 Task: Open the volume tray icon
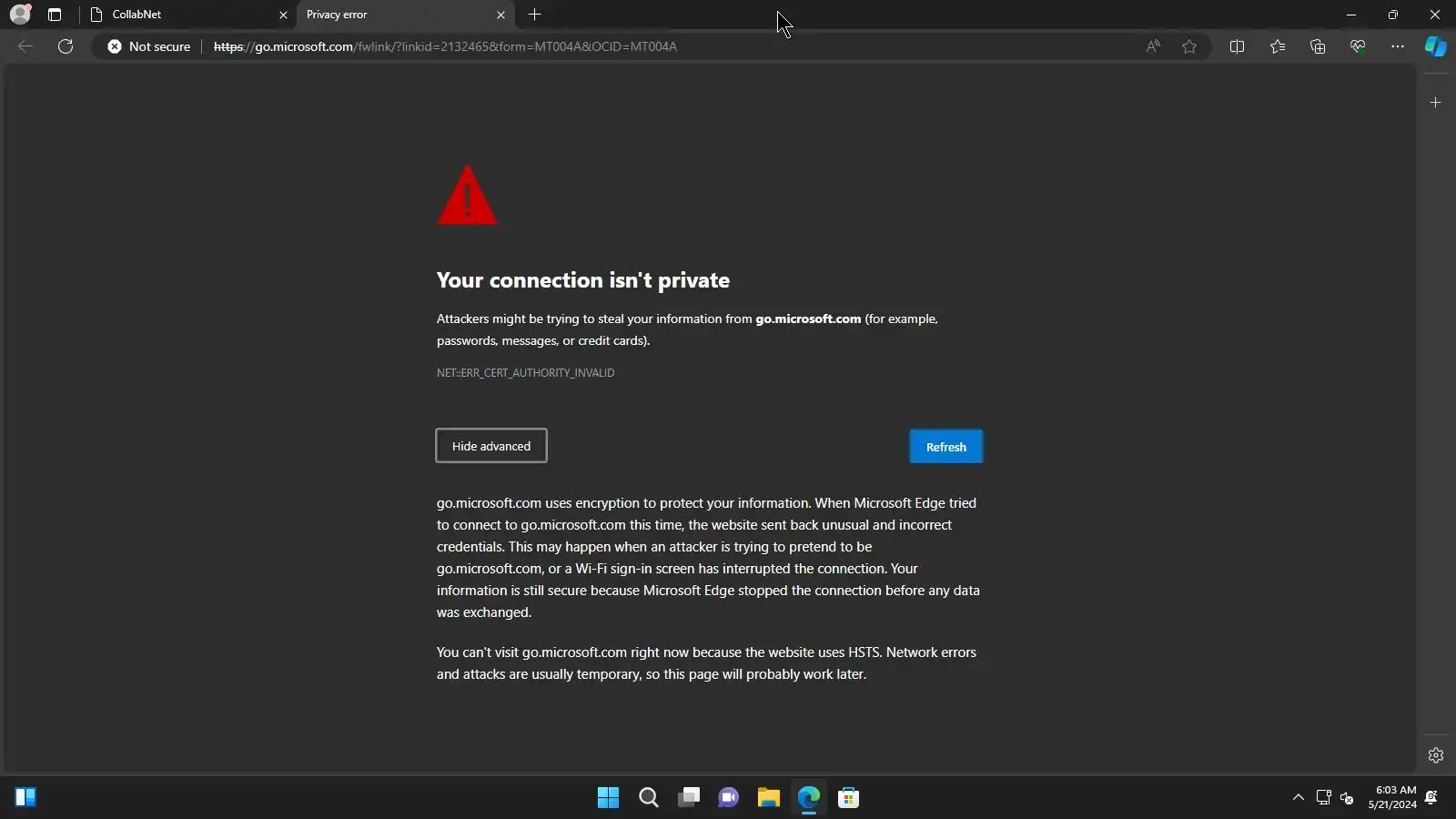click(1347, 798)
